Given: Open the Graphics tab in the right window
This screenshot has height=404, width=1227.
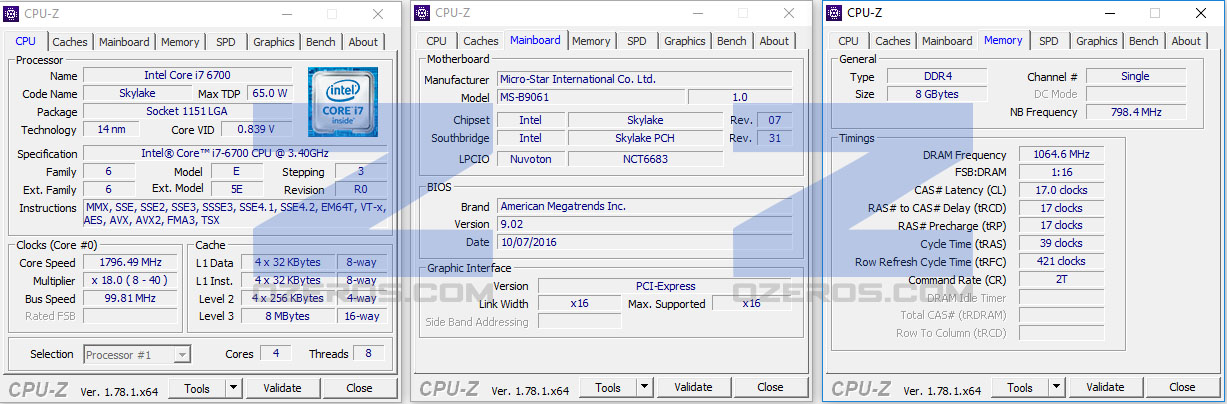Looking at the screenshot, I should (1097, 42).
